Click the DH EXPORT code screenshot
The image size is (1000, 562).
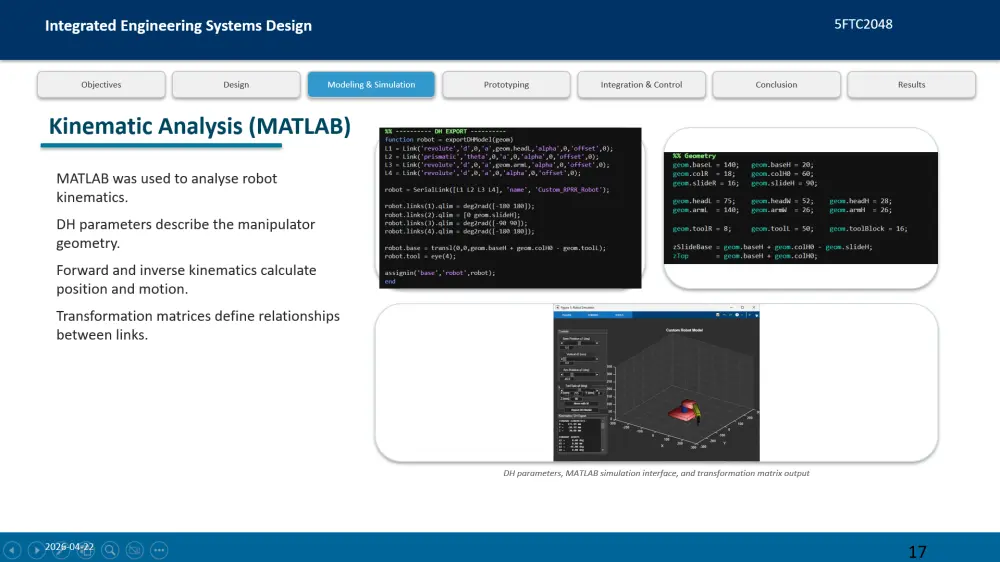point(510,208)
